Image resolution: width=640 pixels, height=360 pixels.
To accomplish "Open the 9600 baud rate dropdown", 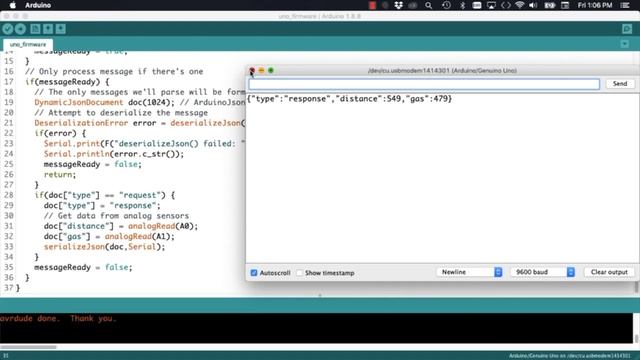I will tap(543, 272).
